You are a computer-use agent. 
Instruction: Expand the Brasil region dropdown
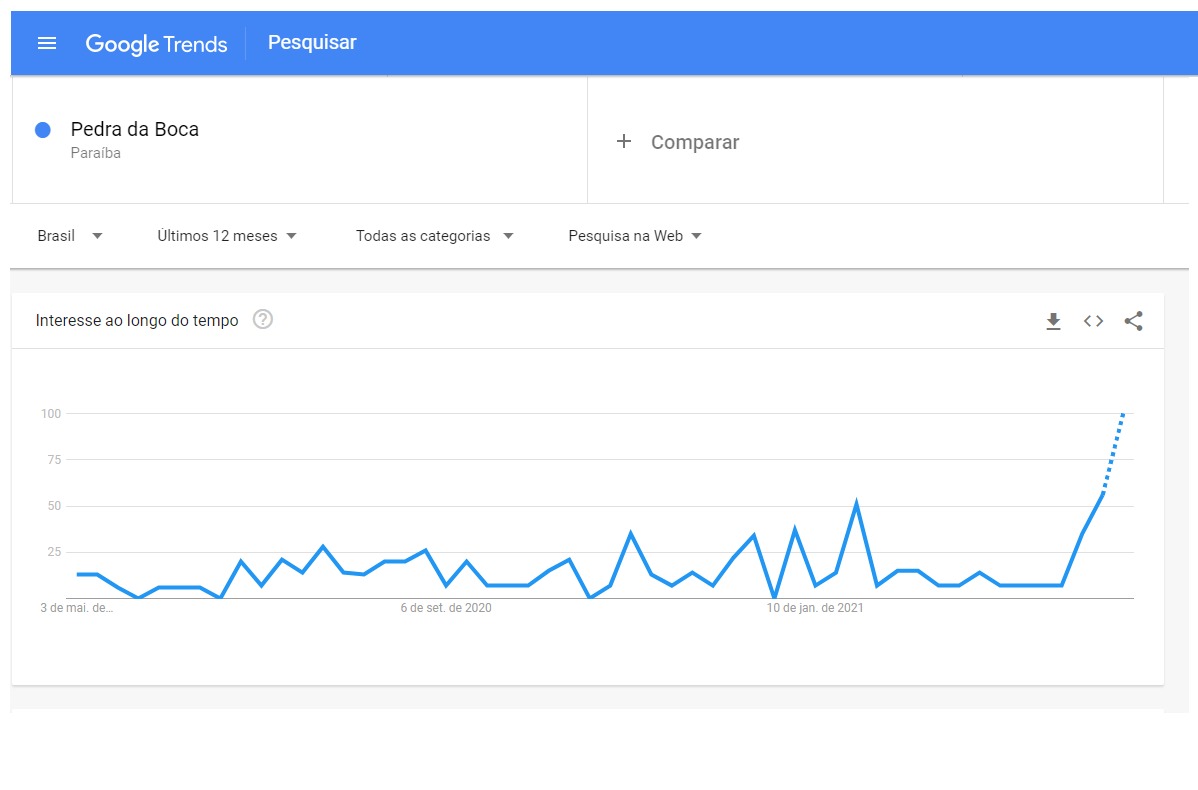click(x=70, y=236)
